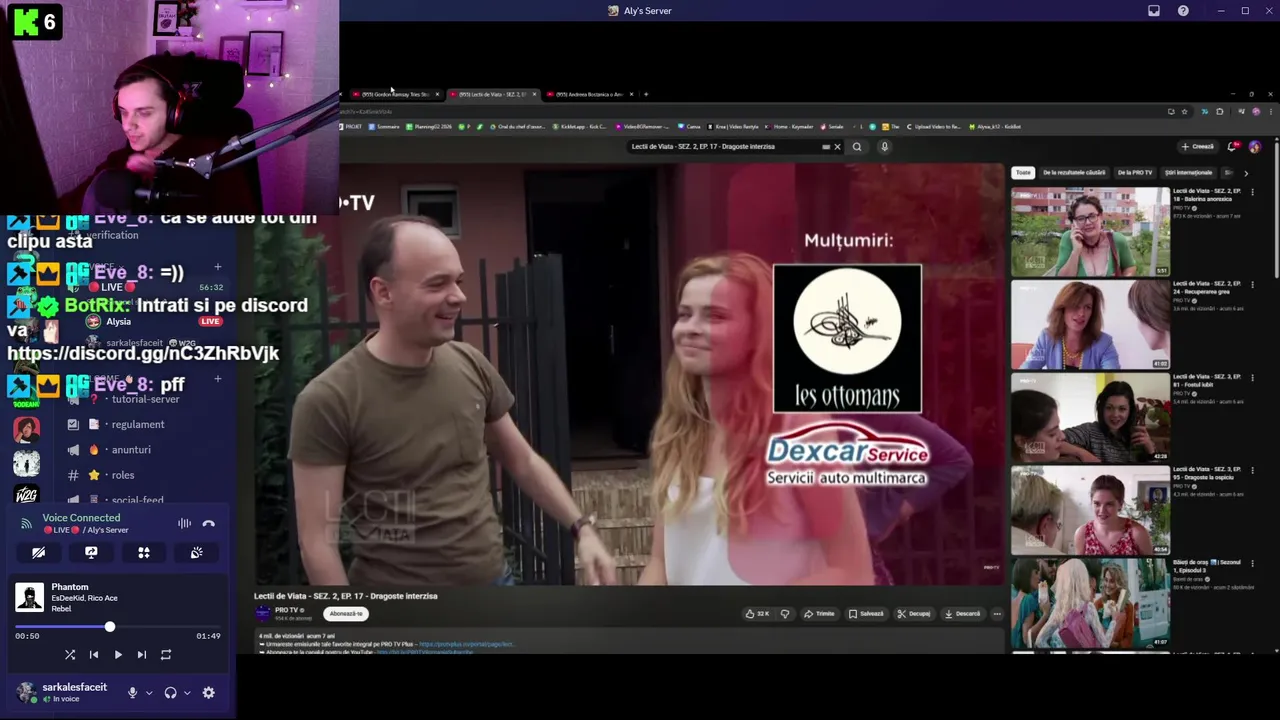This screenshot has width=1280, height=720.
Task: Open the tutorial-server channel
Action: [144, 399]
